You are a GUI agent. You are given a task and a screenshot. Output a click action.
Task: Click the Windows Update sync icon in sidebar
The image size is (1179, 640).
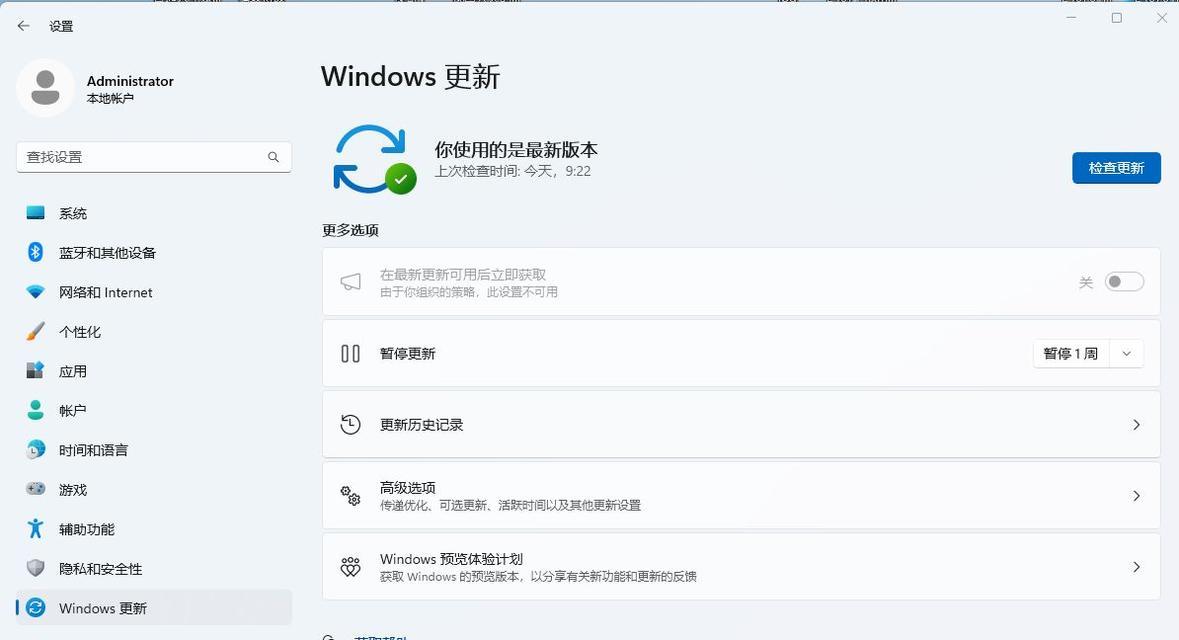35,608
